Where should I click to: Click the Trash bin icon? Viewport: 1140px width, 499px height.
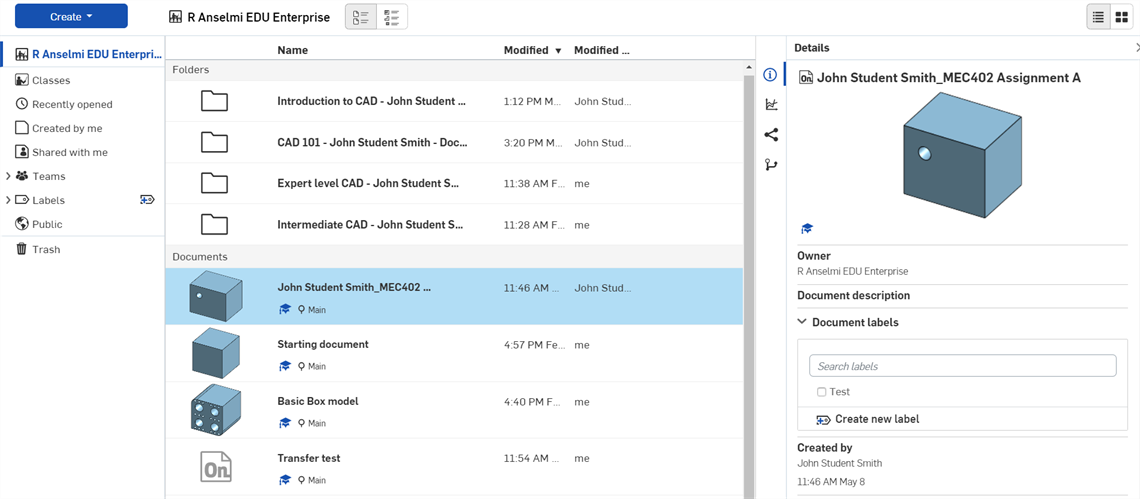pos(21,250)
